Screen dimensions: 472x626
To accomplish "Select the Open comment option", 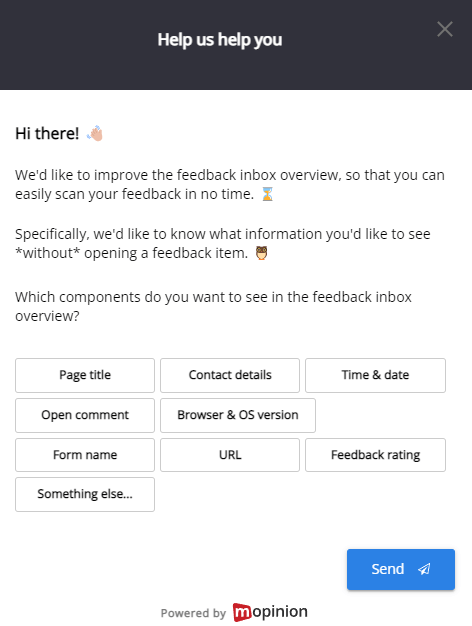I will 85,415.
